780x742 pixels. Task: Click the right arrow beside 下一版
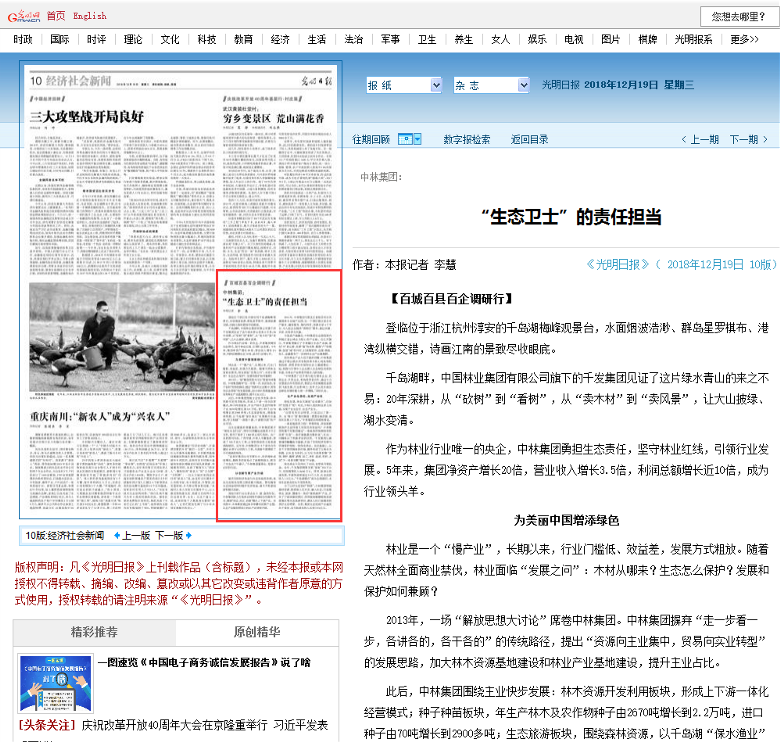[189, 536]
